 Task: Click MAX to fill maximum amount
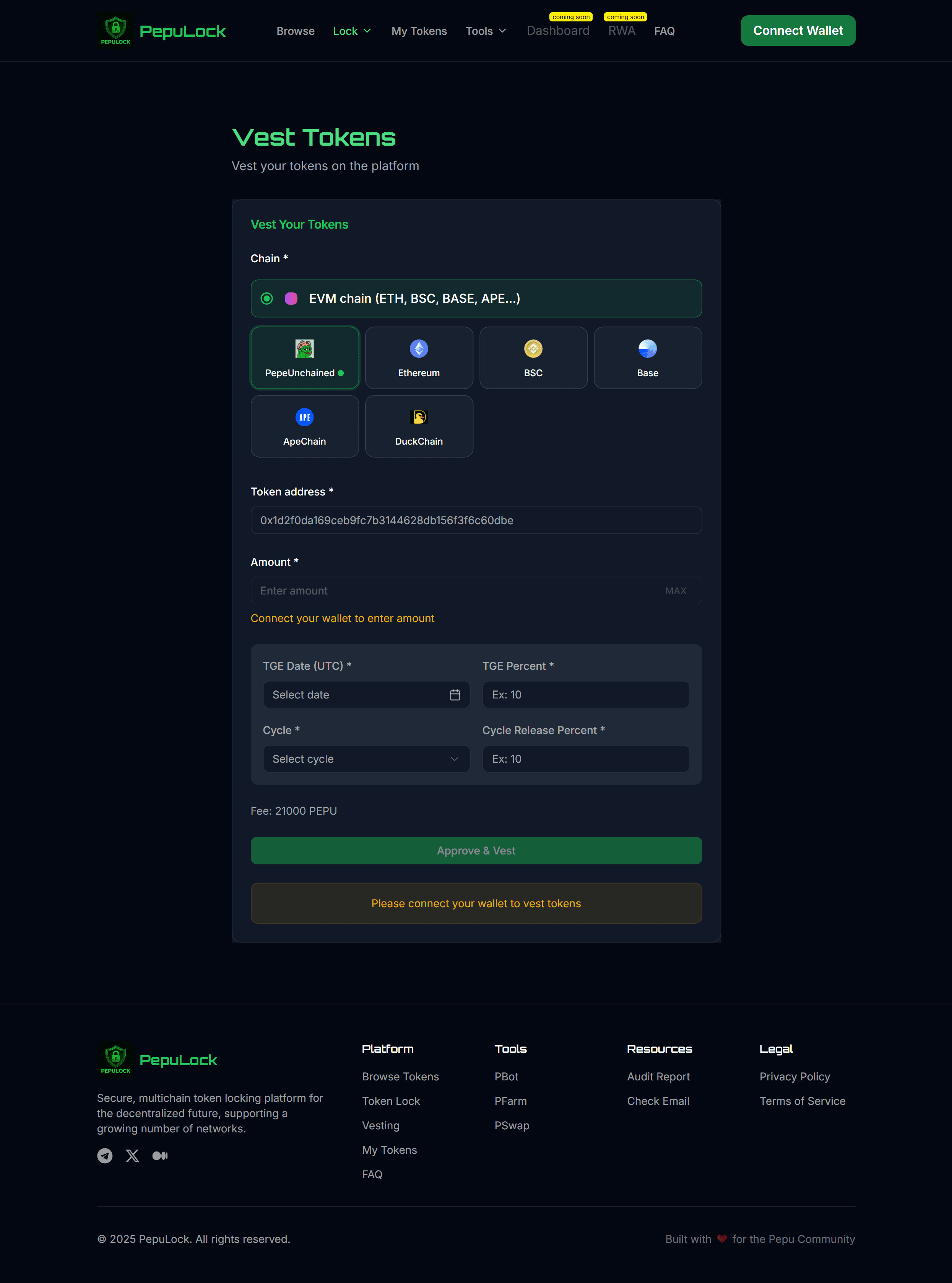(x=676, y=591)
